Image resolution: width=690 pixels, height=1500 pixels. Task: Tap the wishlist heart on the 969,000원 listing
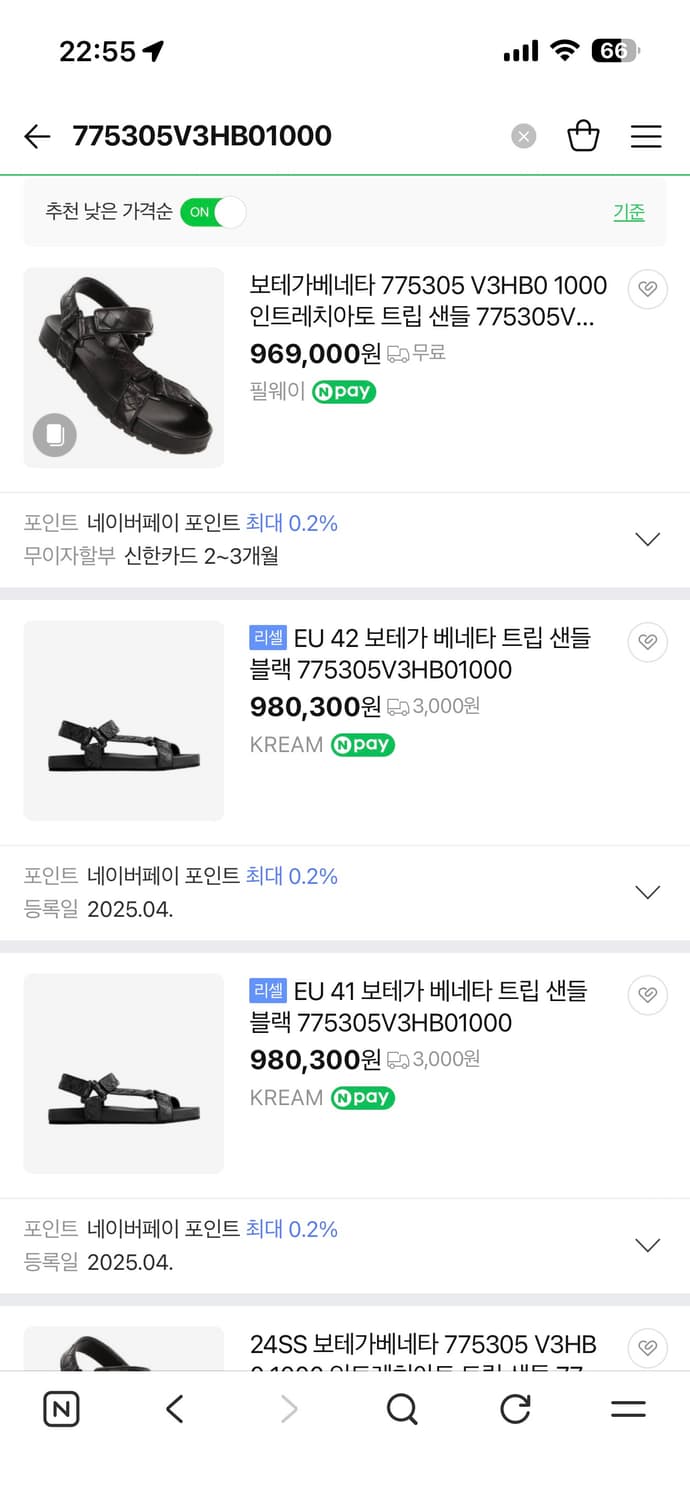pyautogui.click(x=647, y=289)
